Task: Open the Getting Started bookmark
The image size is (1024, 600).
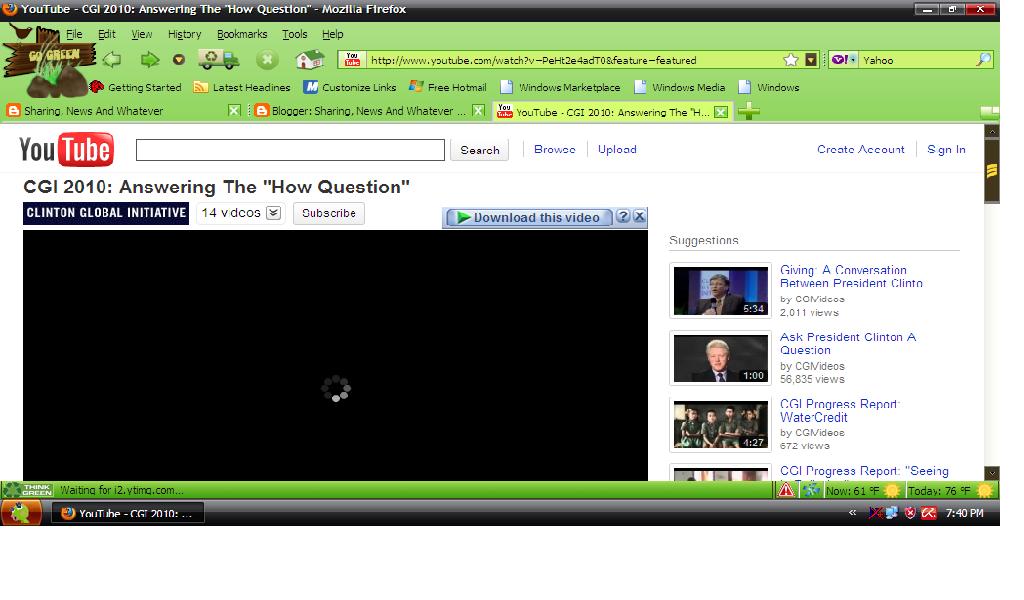Action: point(136,87)
